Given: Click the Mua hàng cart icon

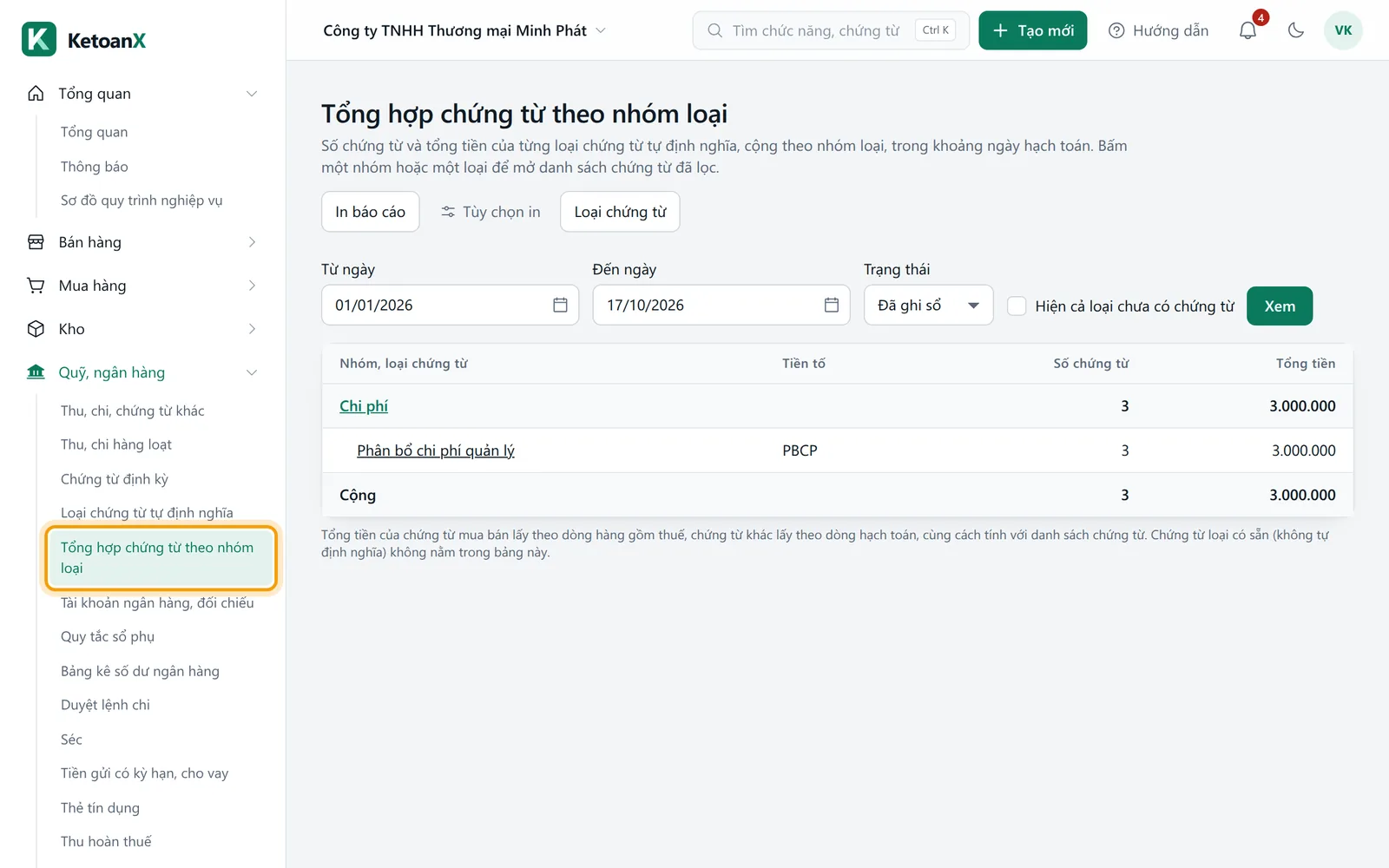Looking at the screenshot, I should tap(36, 286).
